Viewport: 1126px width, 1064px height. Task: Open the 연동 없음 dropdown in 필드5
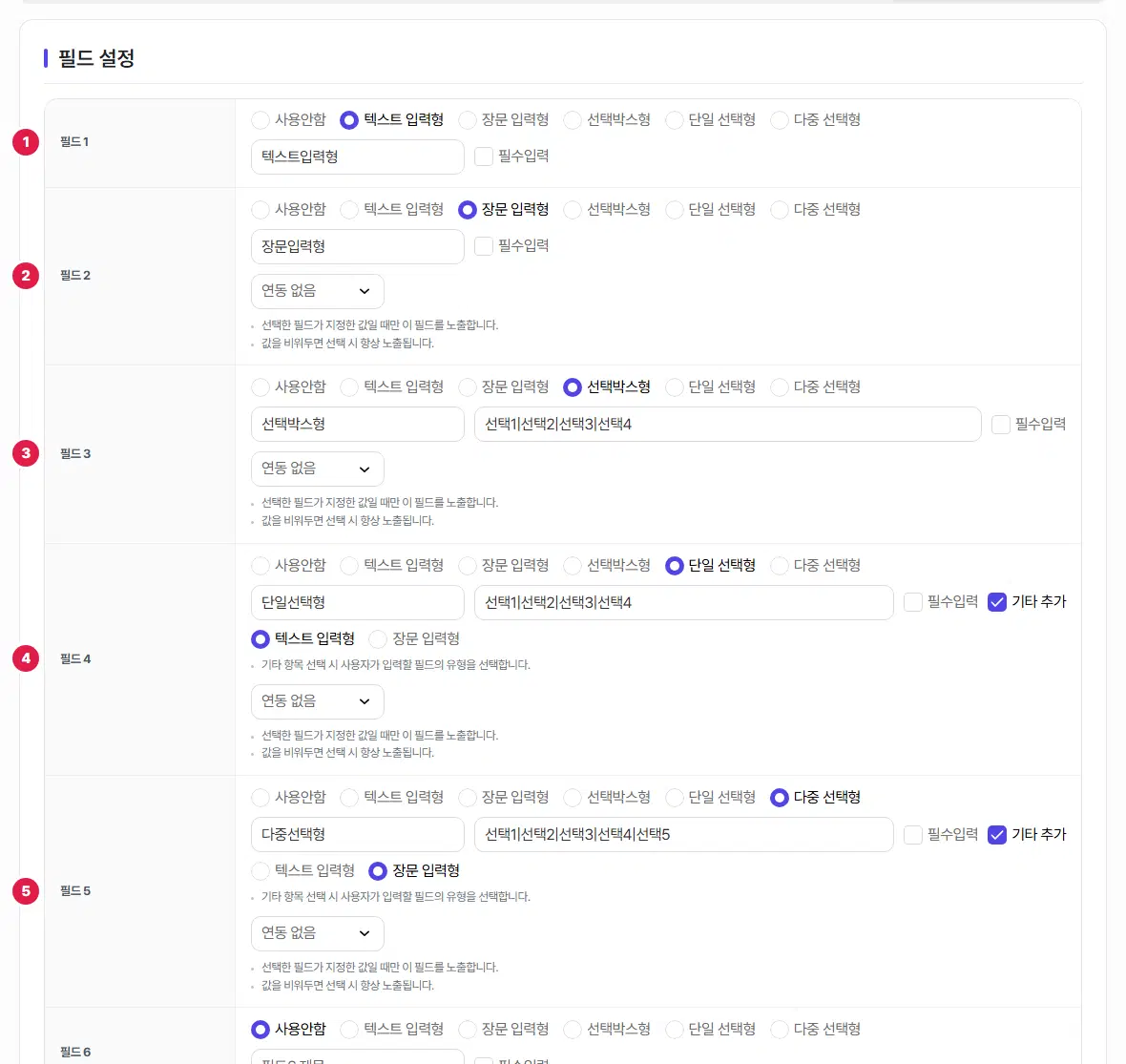click(318, 933)
